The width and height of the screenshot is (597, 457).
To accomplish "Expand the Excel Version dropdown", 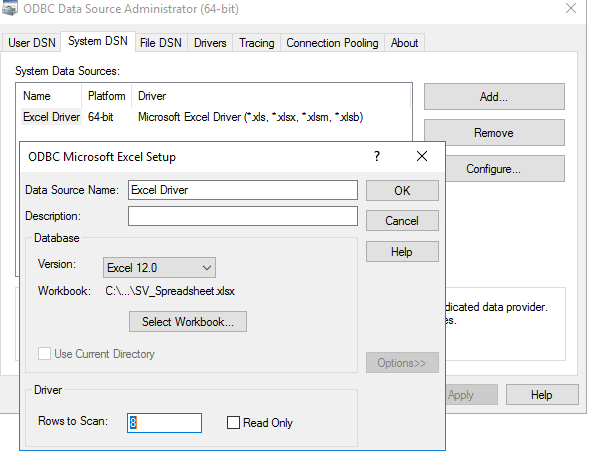I will pos(159,267).
